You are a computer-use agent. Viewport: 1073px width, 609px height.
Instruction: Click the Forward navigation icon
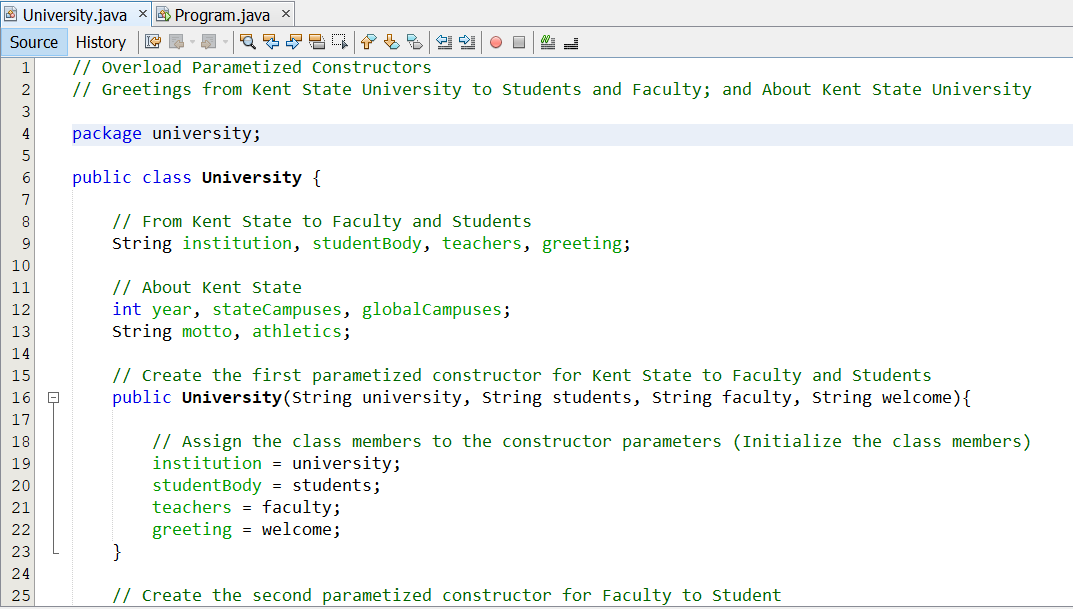pyautogui.click(x=209, y=42)
